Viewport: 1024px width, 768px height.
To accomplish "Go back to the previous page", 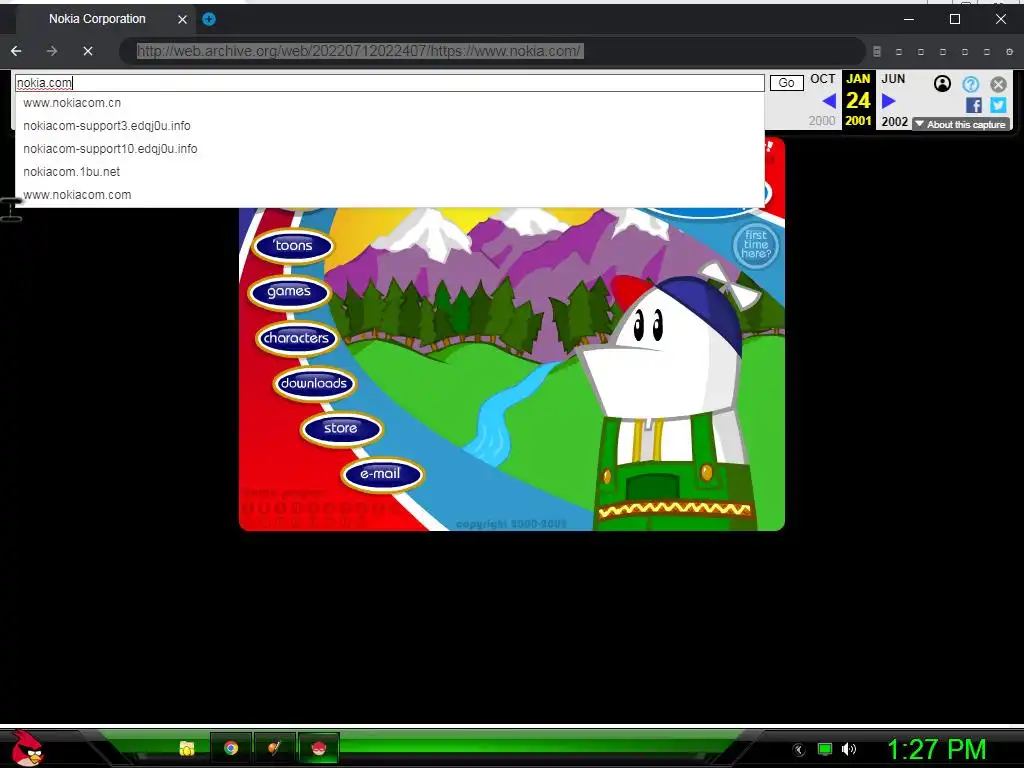I will tap(16, 51).
